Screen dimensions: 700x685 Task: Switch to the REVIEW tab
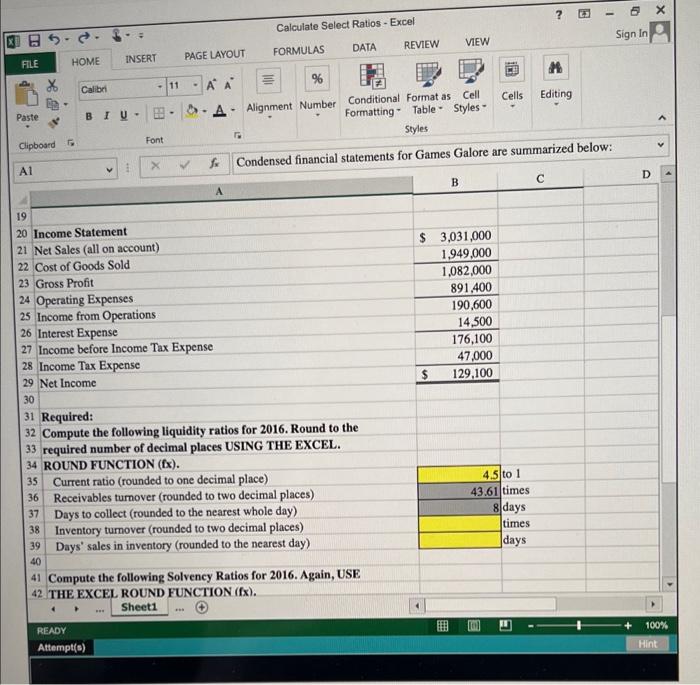pyautogui.click(x=421, y=45)
